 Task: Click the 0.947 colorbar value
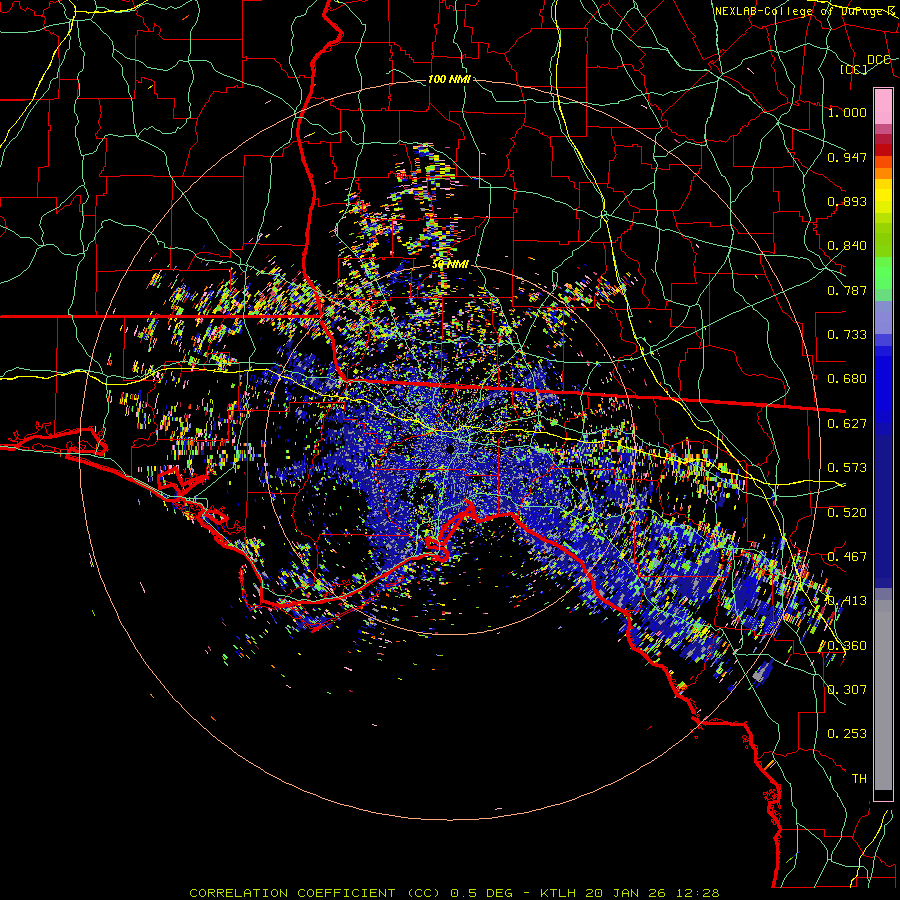(847, 157)
